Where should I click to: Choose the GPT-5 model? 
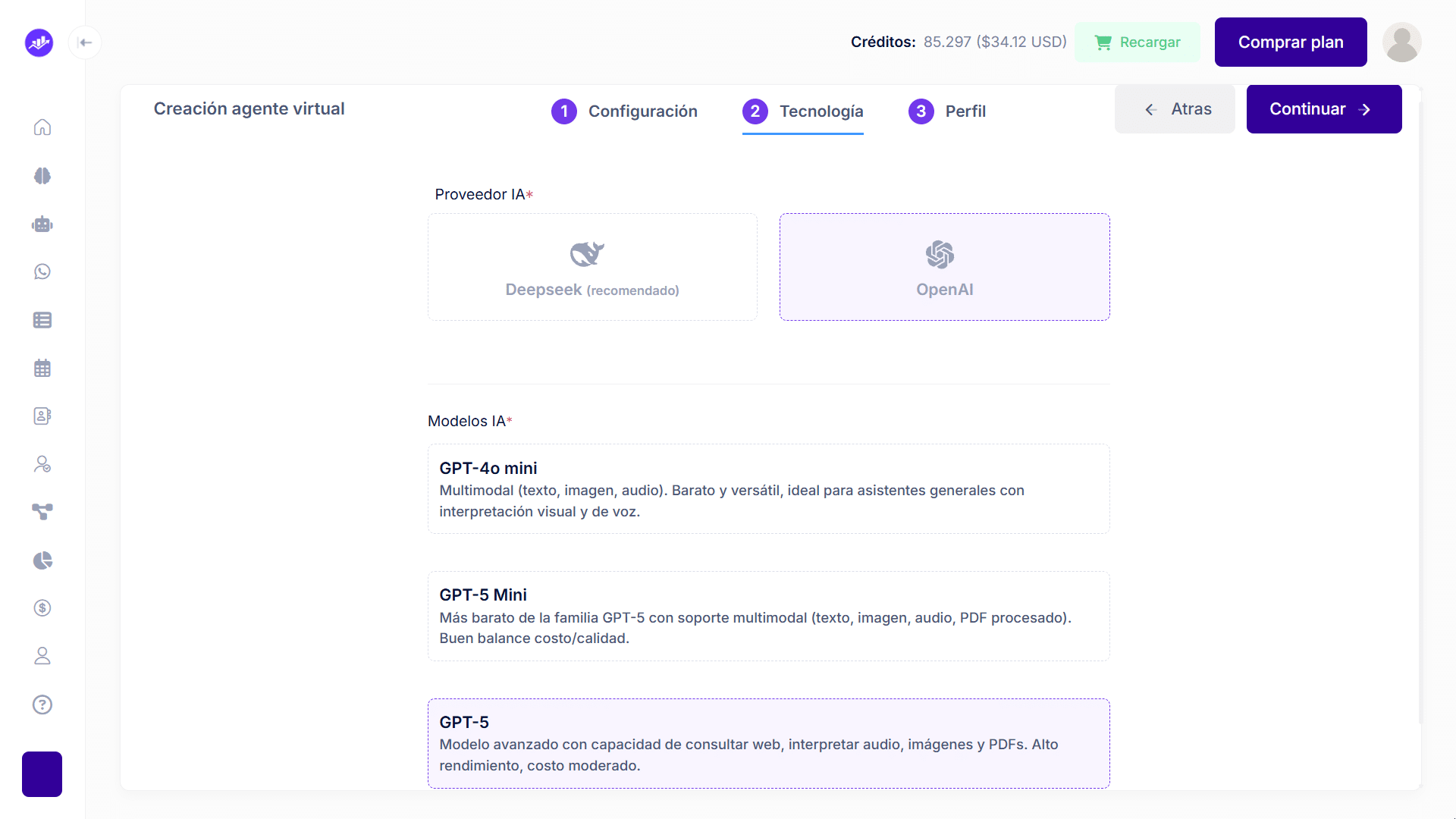coord(769,743)
